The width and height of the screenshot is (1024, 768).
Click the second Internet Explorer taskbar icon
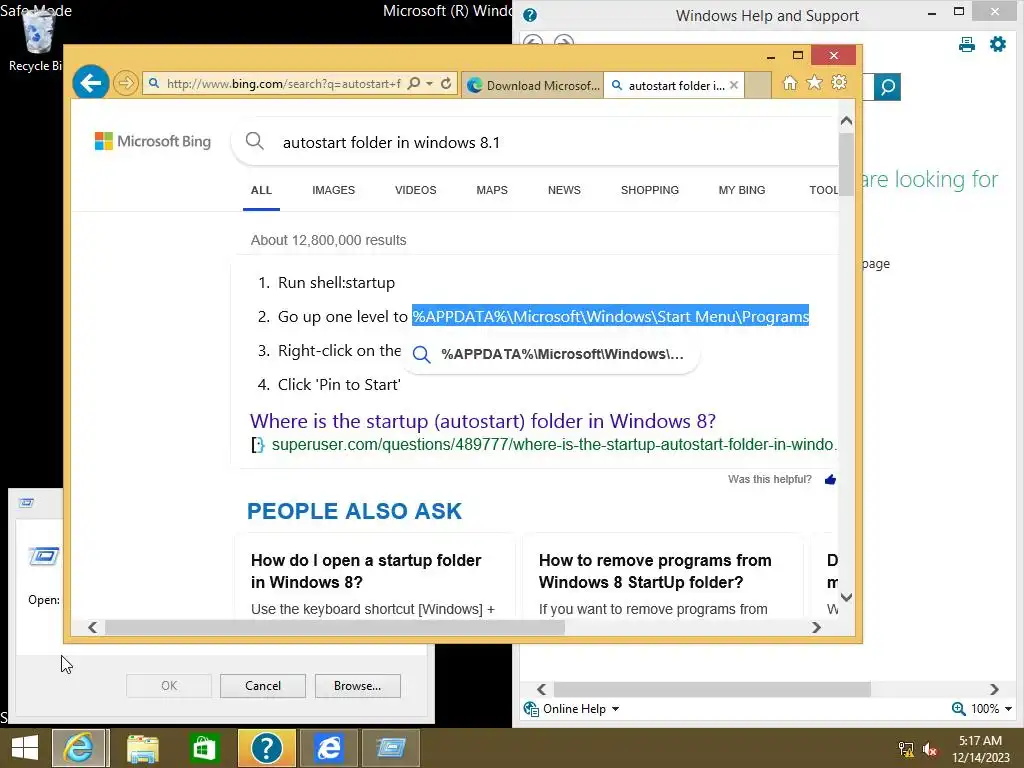click(329, 748)
